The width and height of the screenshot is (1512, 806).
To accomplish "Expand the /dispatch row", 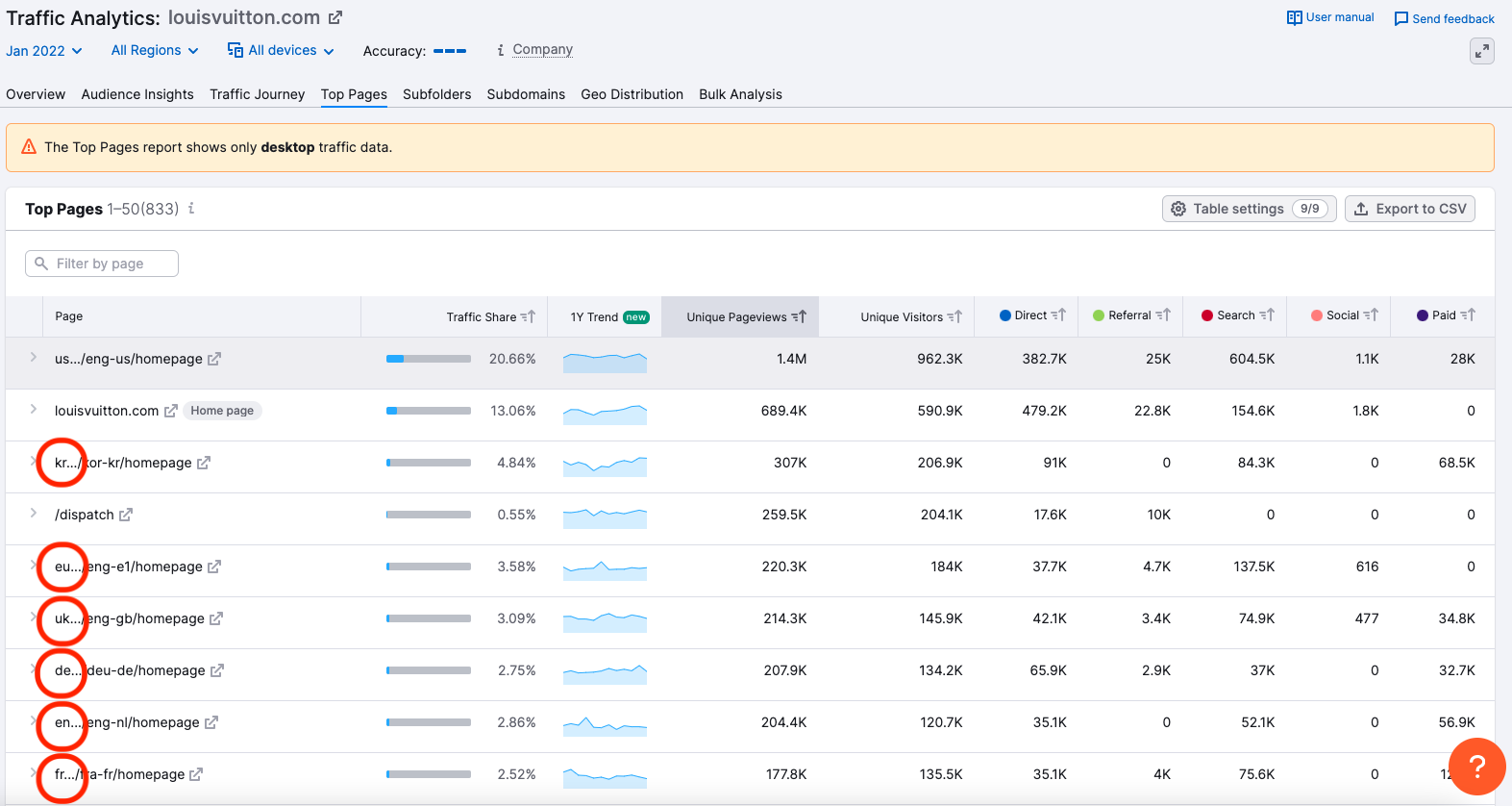I will [33, 513].
